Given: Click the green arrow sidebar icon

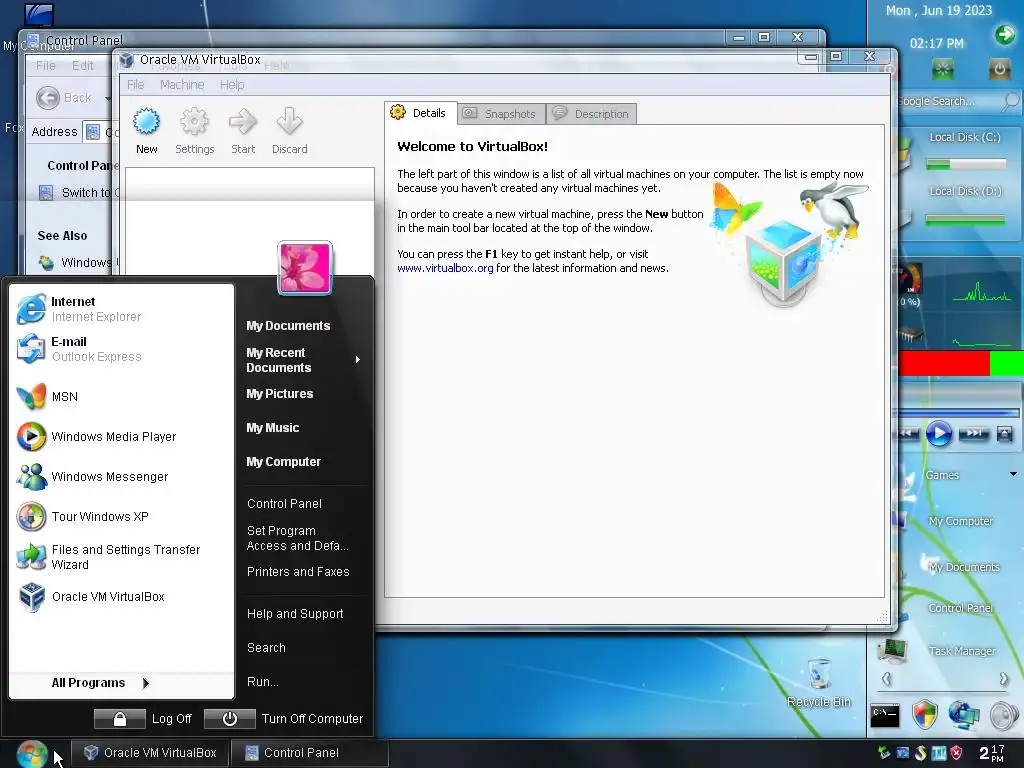Looking at the screenshot, I should [x=1005, y=34].
